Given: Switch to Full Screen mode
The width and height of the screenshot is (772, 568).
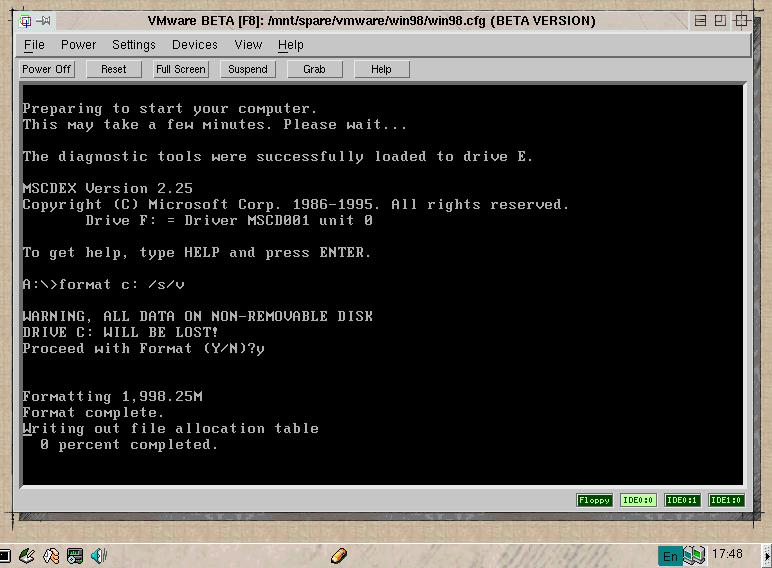Looking at the screenshot, I should 181,69.
